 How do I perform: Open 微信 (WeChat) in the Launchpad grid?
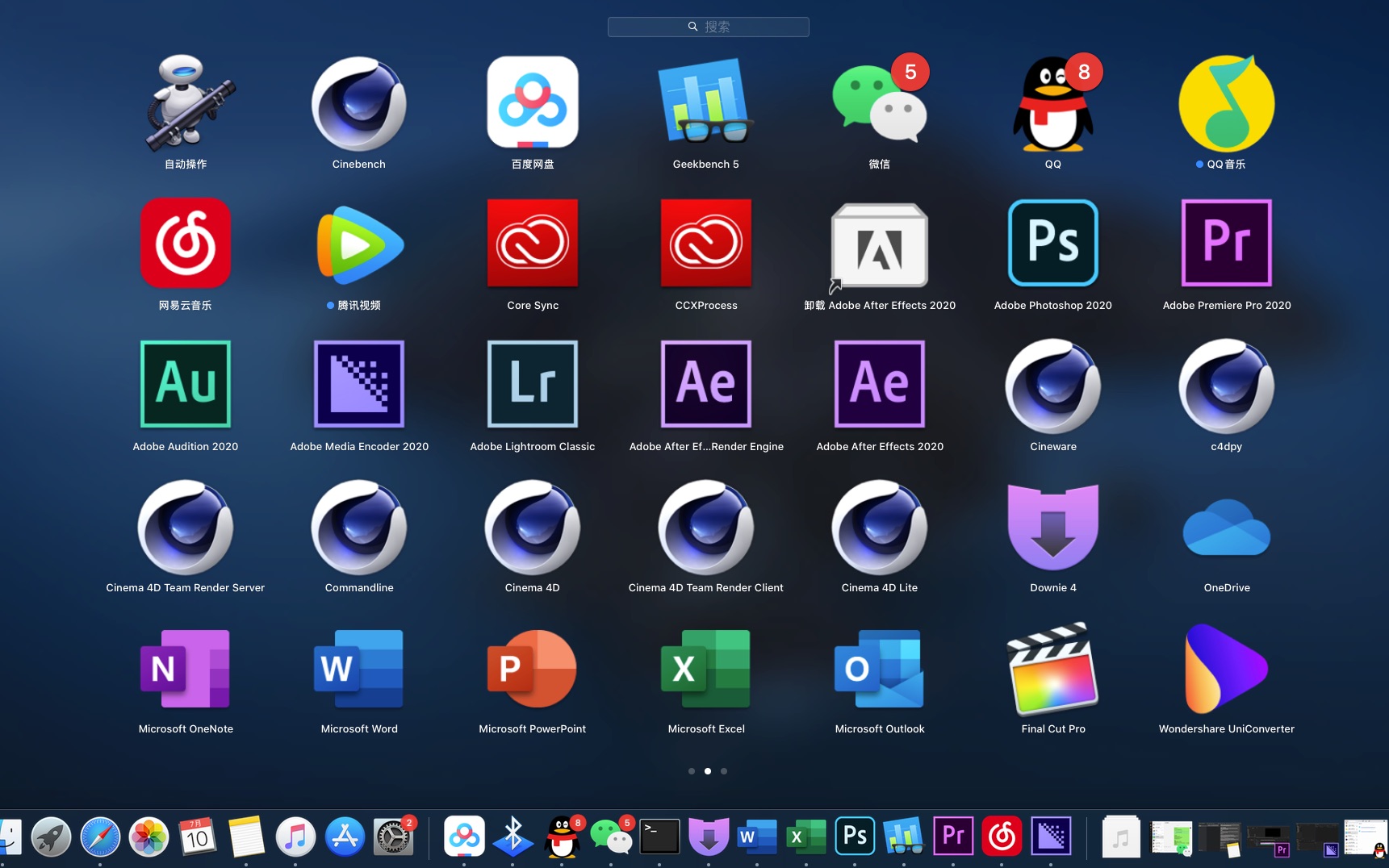[880, 103]
